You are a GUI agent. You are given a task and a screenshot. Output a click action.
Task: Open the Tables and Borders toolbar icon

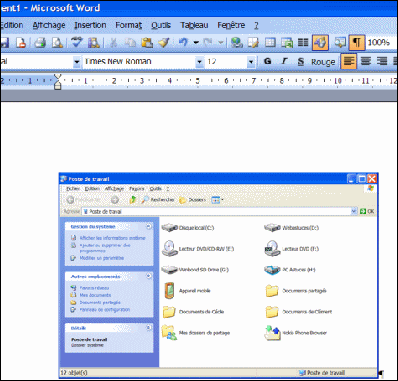point(253,43)
